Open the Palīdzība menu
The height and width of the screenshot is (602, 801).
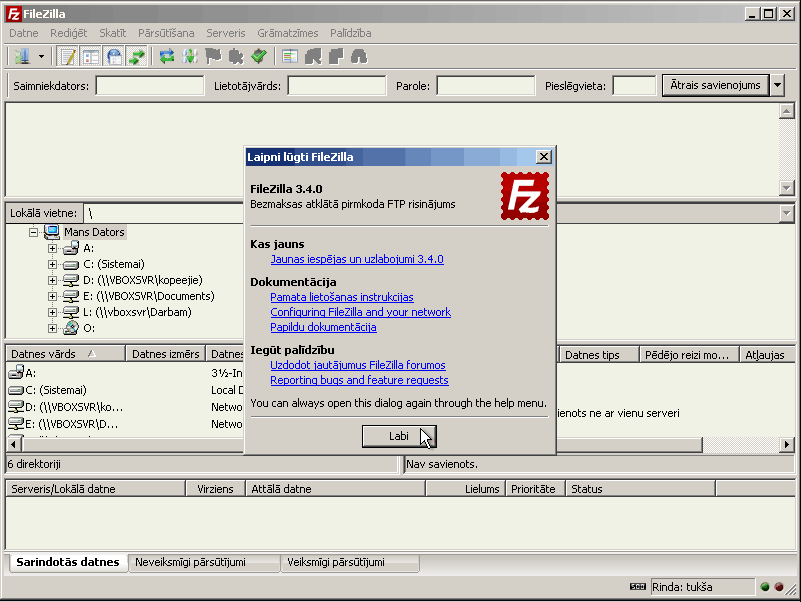(x=350, y=33)
